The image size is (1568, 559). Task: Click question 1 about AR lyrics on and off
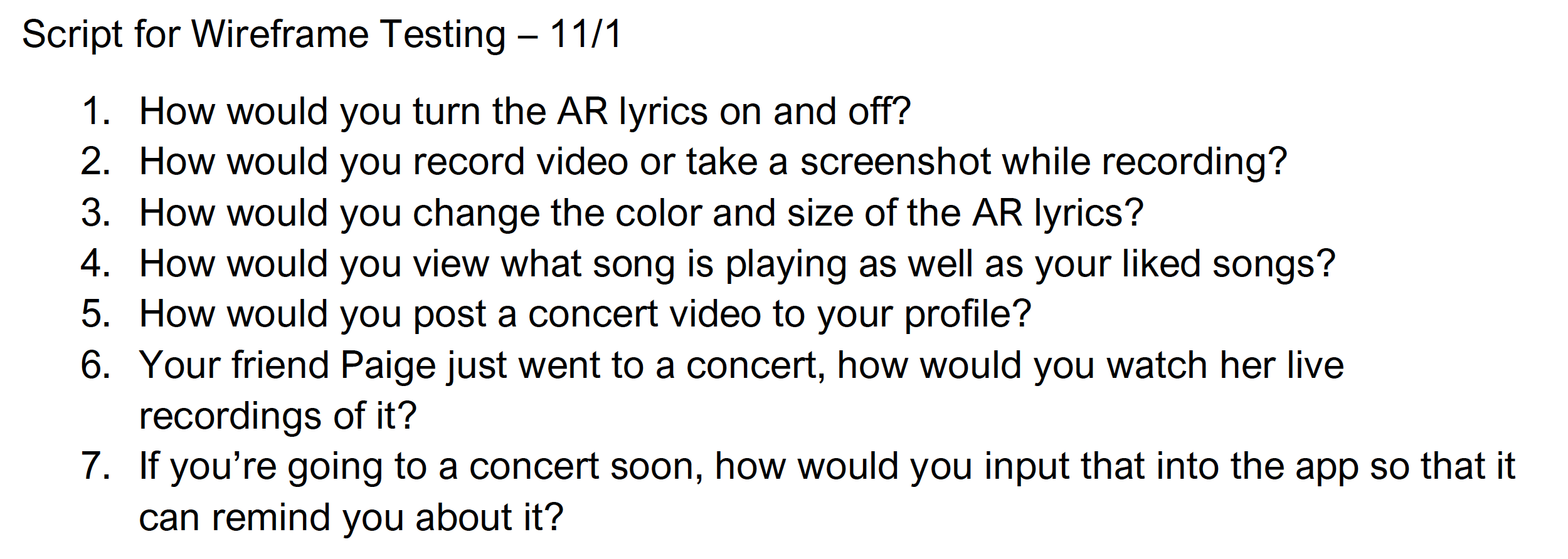(525, 113)
